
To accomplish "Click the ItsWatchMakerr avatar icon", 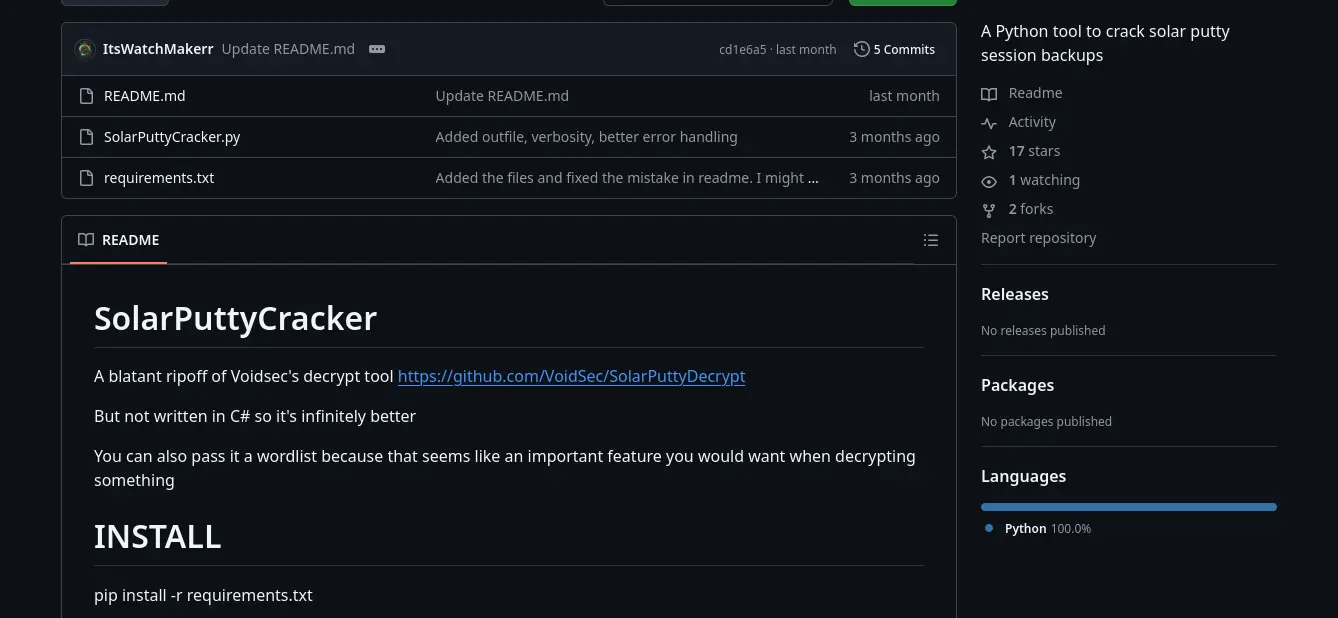I will [x=86, y=49].
